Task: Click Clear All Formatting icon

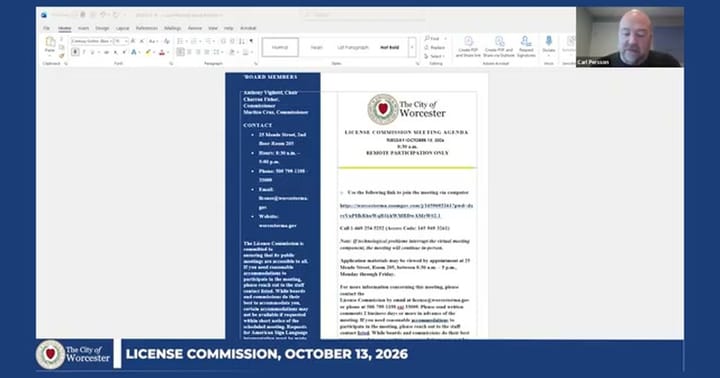Action: (166, 41)
